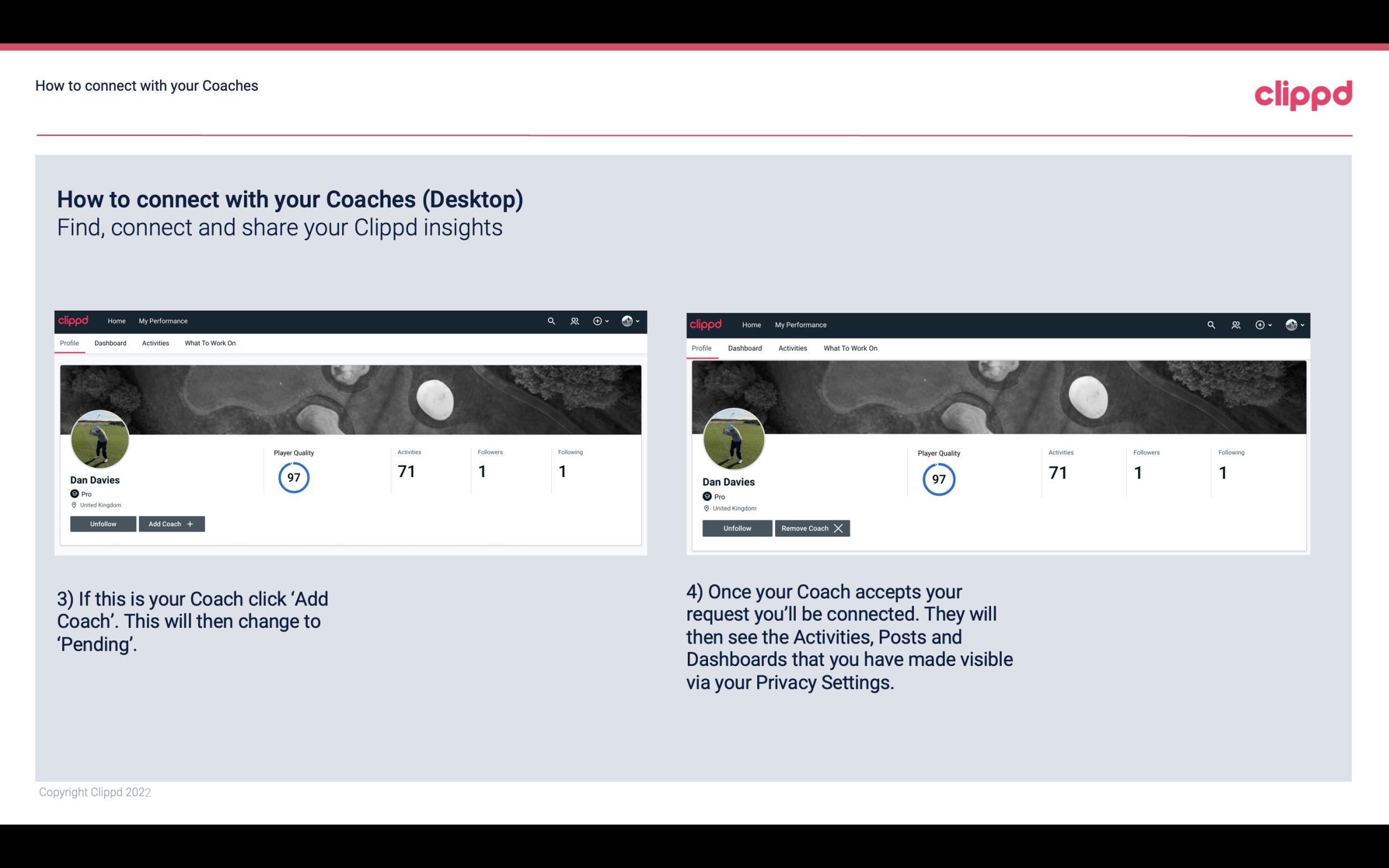Toggle the Unfollow button on left screenshot
Image resolution: width=1389 pixels, height=868 pixels.
pyautogui.click(x=103, y=523)
